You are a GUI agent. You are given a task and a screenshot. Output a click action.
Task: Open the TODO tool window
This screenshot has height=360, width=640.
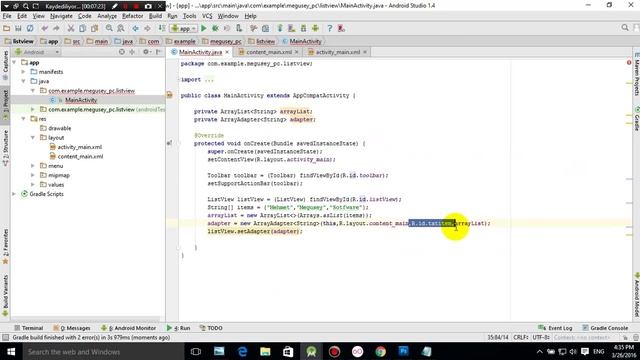tap(211, 328)
